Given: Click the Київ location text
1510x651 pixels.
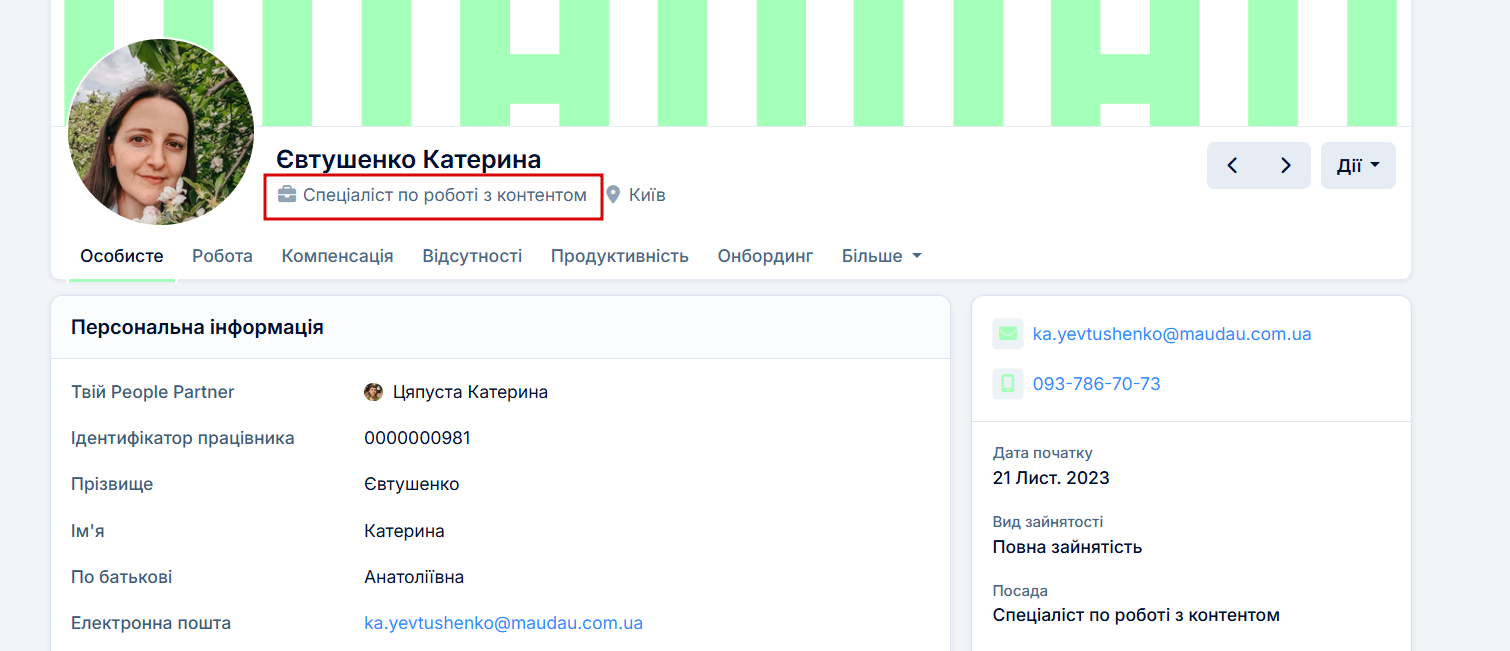Looking at the screenshot, I should (x=647, y=195).
